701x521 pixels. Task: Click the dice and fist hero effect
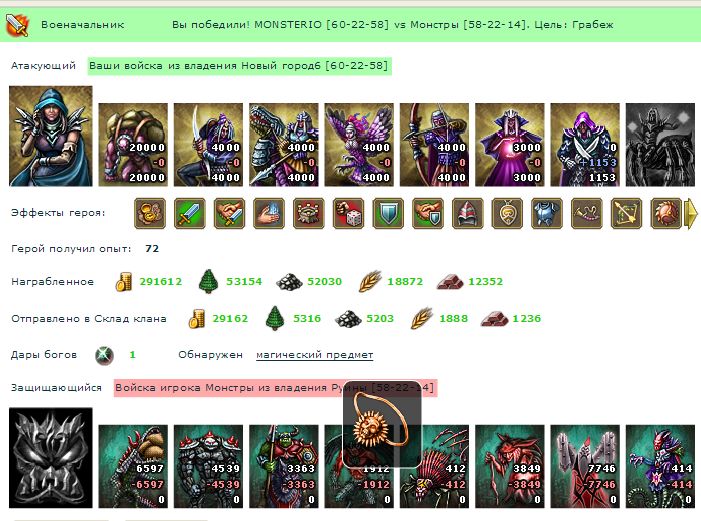tap(349, 213)
